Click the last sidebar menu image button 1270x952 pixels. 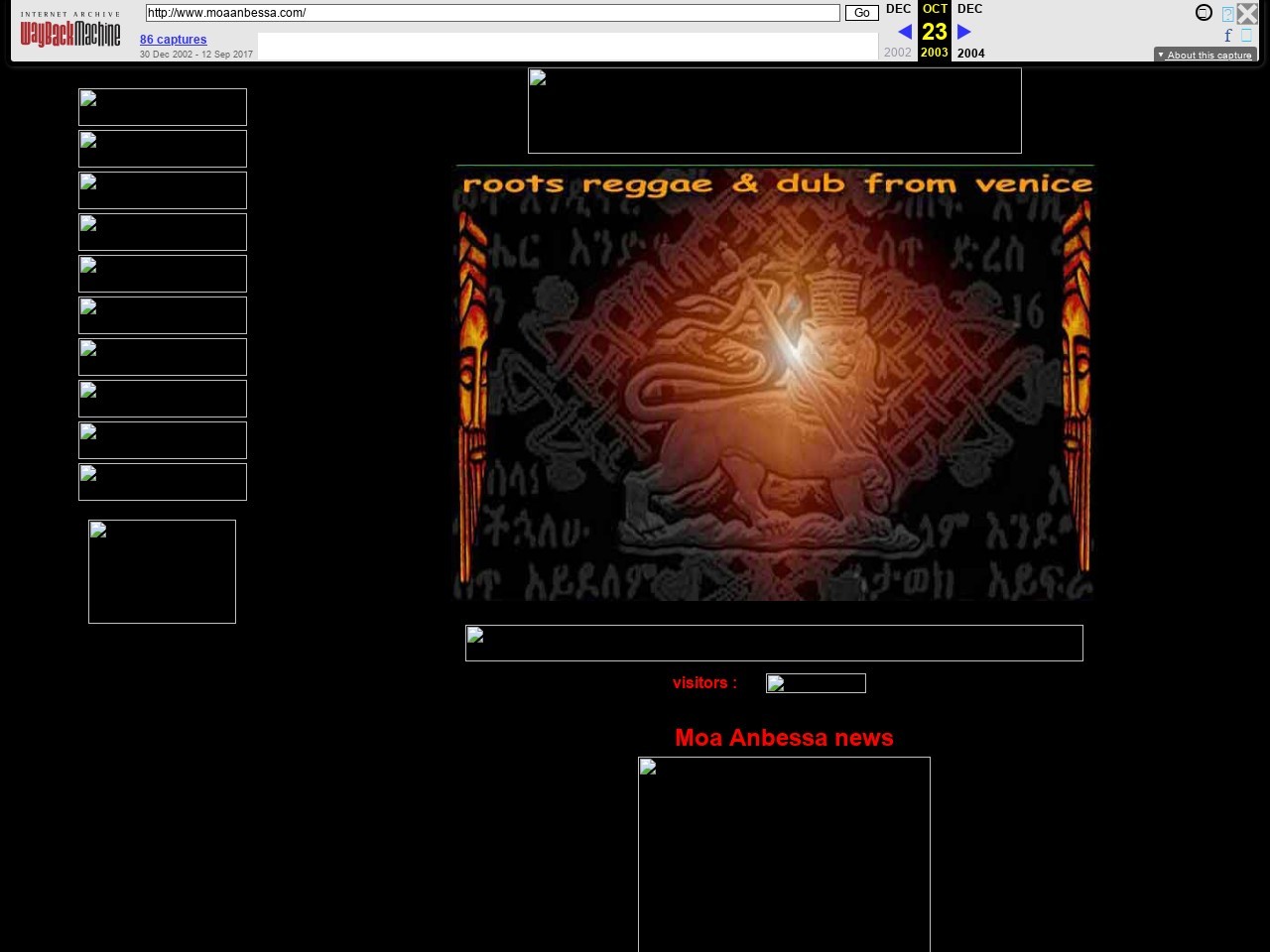click(163, 482)
